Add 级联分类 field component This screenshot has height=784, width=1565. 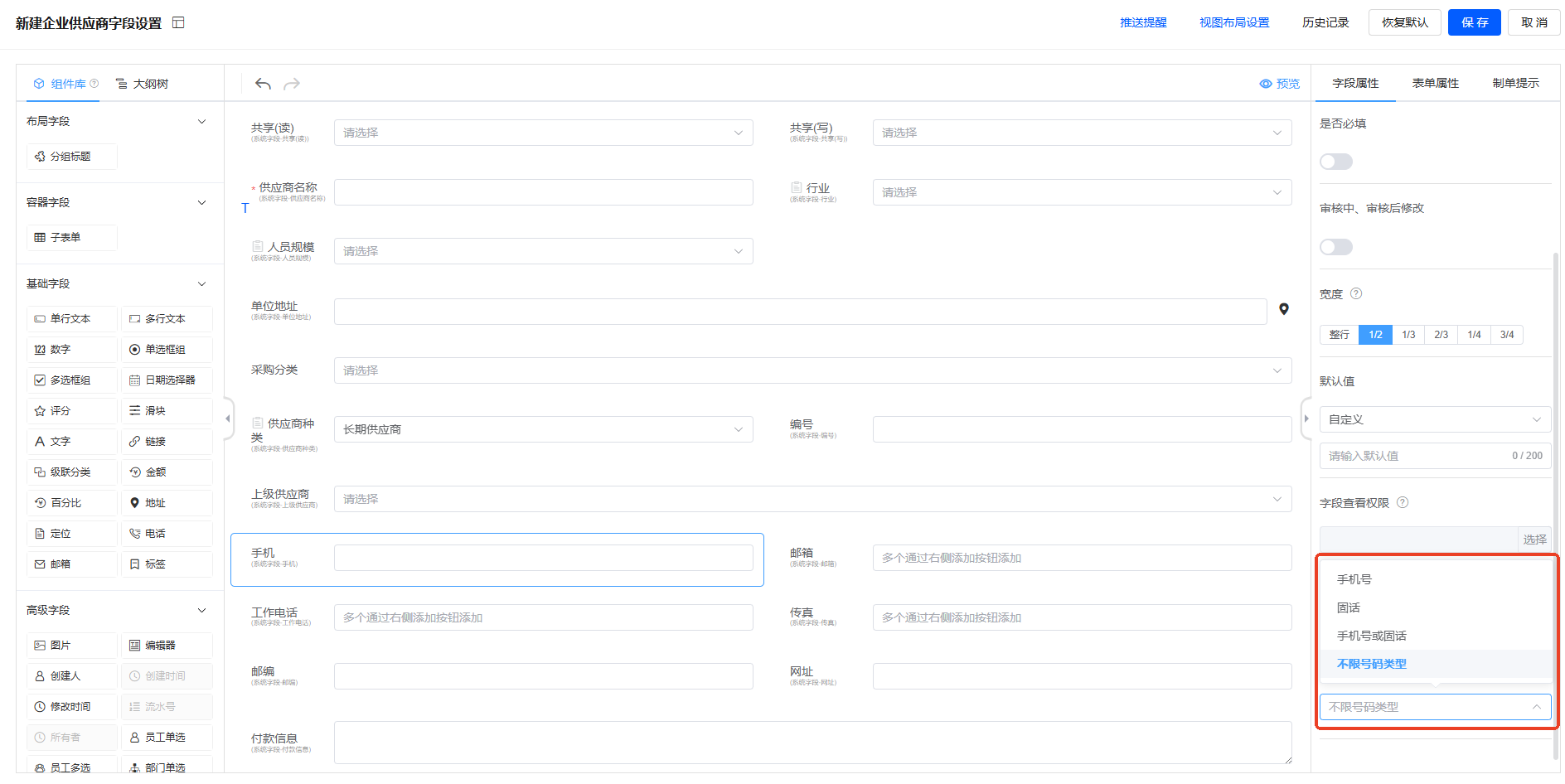(x=72, y=472)
